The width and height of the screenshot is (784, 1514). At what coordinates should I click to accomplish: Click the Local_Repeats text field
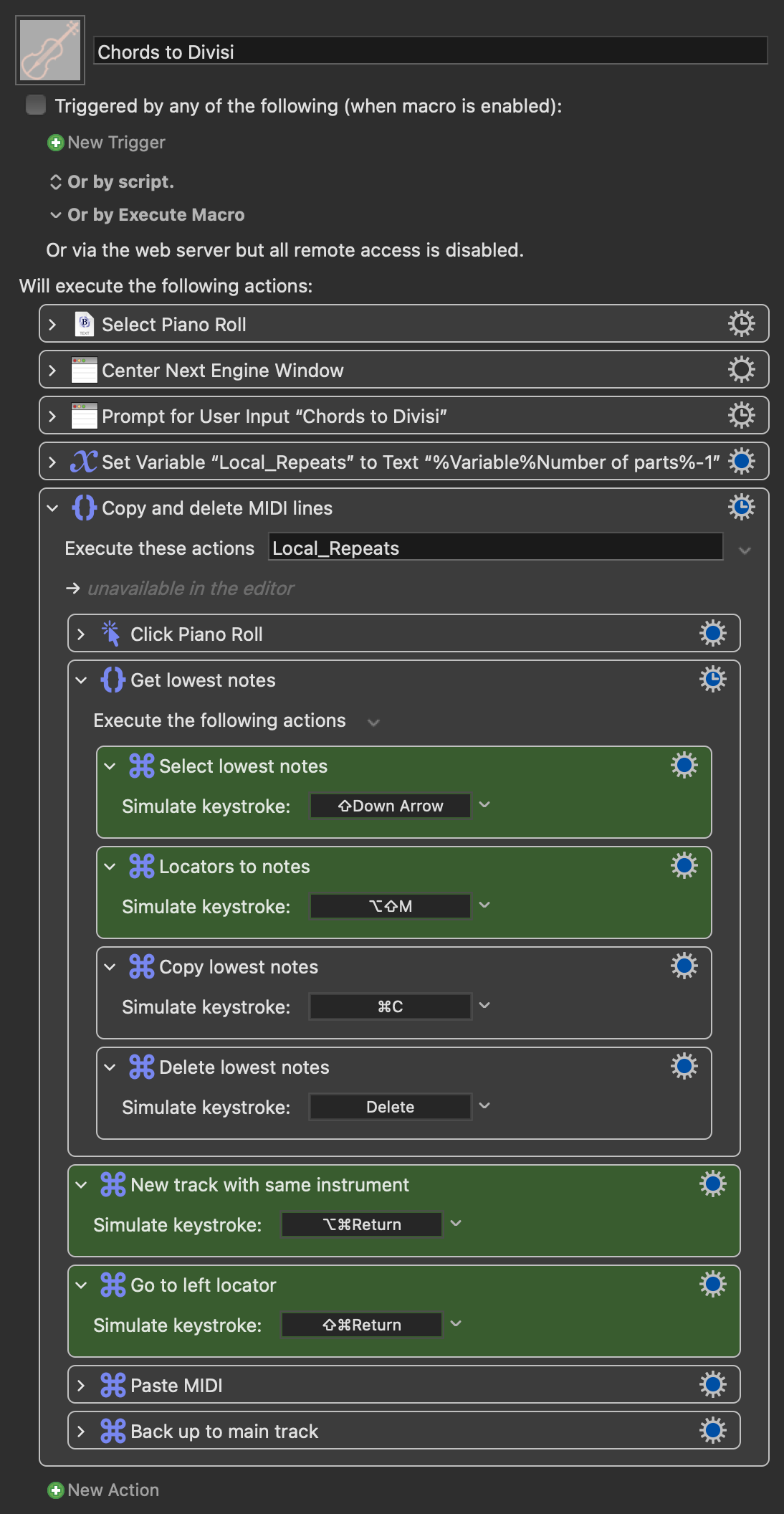coord(496,548)
